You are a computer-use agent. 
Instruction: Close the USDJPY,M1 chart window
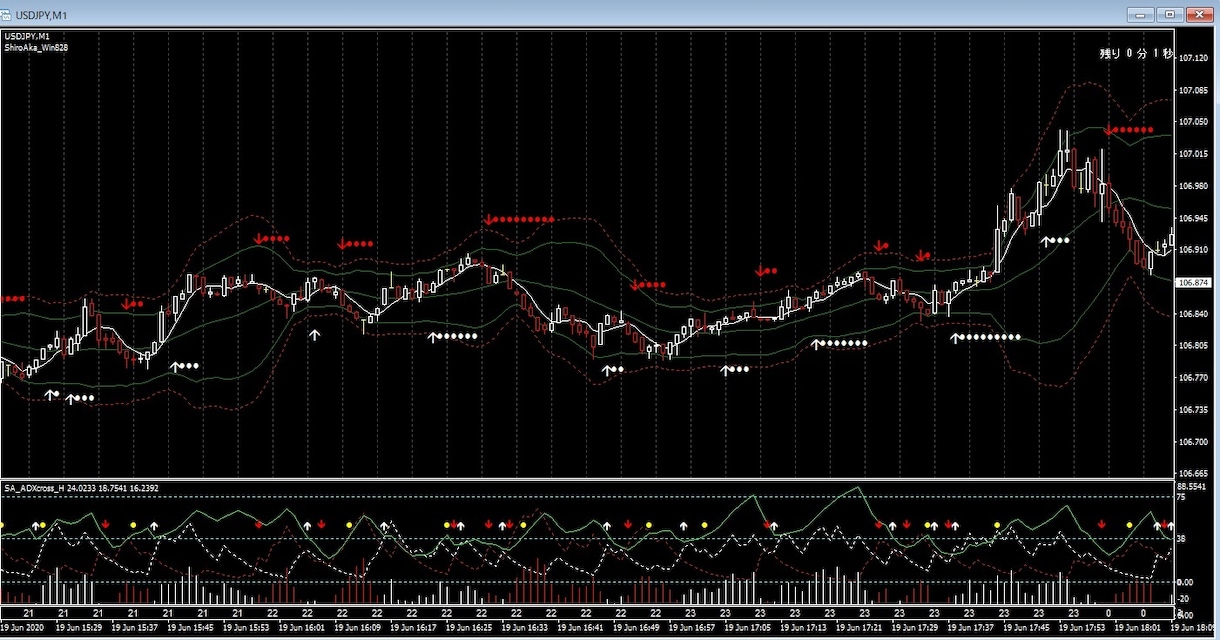click(x=1198, y=14)
